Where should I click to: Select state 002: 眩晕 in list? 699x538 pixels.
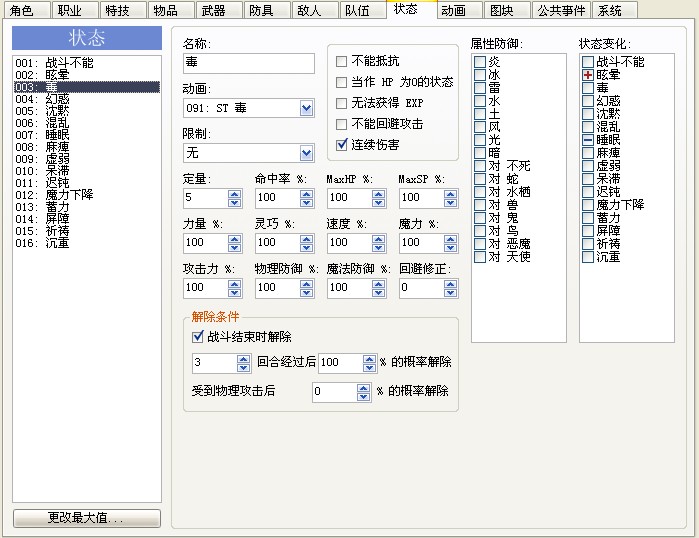[86, 75]
